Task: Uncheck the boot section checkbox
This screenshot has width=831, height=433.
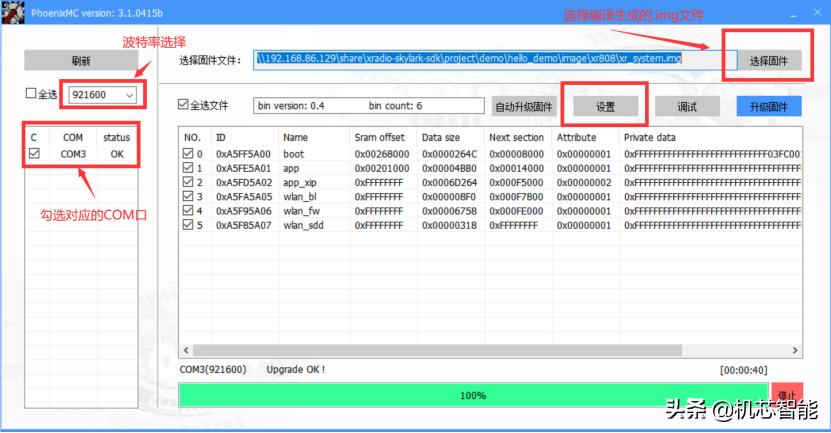Action: point(188,153)
